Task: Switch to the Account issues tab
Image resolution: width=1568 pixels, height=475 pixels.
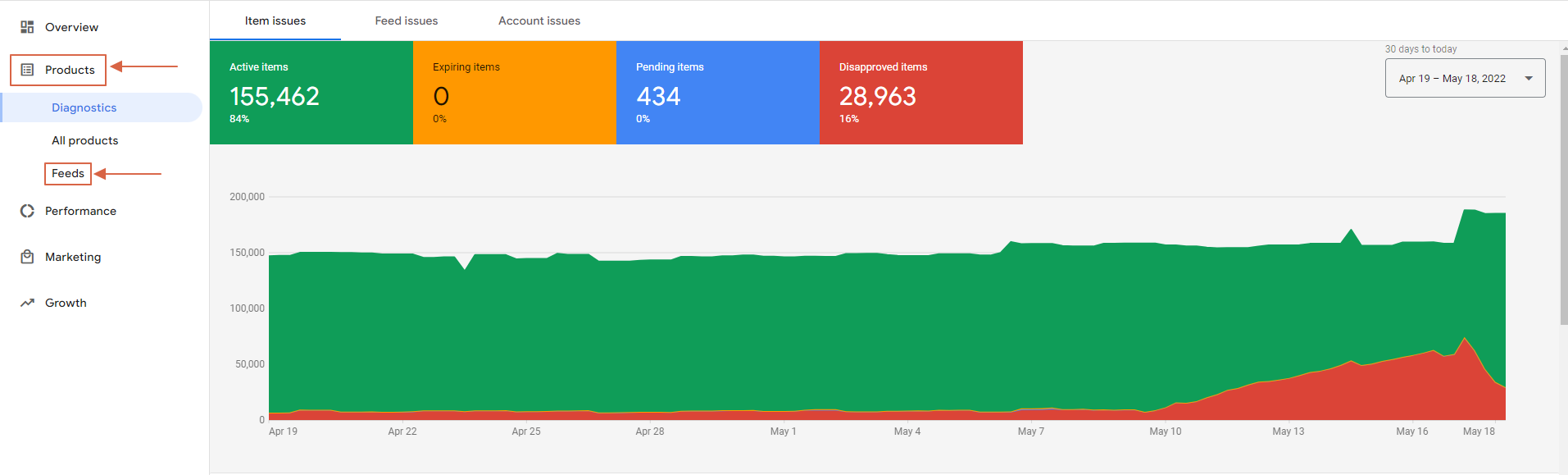Action: (539, 21)
